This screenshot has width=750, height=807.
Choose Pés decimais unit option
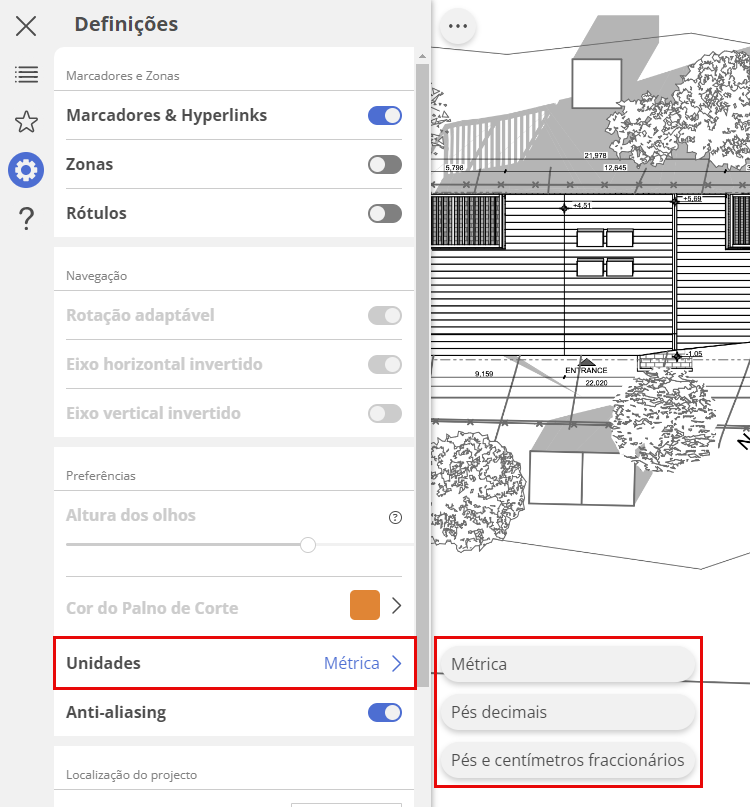coord(567,713)
